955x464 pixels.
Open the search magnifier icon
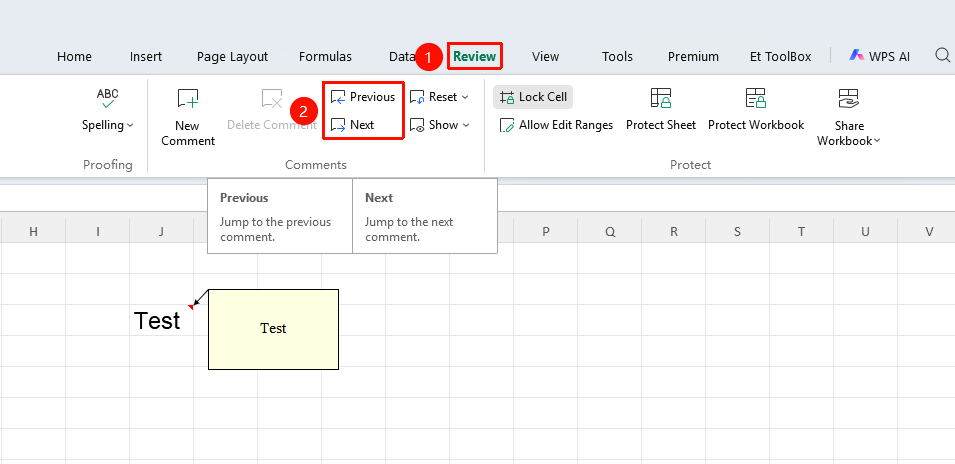click(x=942, y=56)
